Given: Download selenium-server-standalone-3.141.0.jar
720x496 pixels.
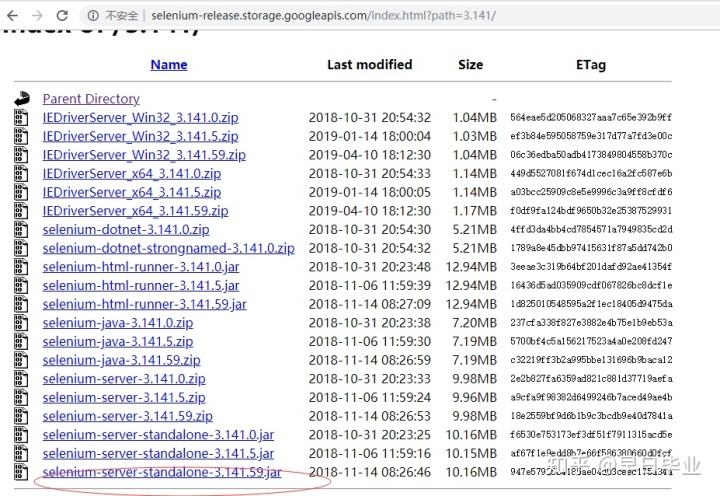Looking at the screenshot, I should click(158, 435).
